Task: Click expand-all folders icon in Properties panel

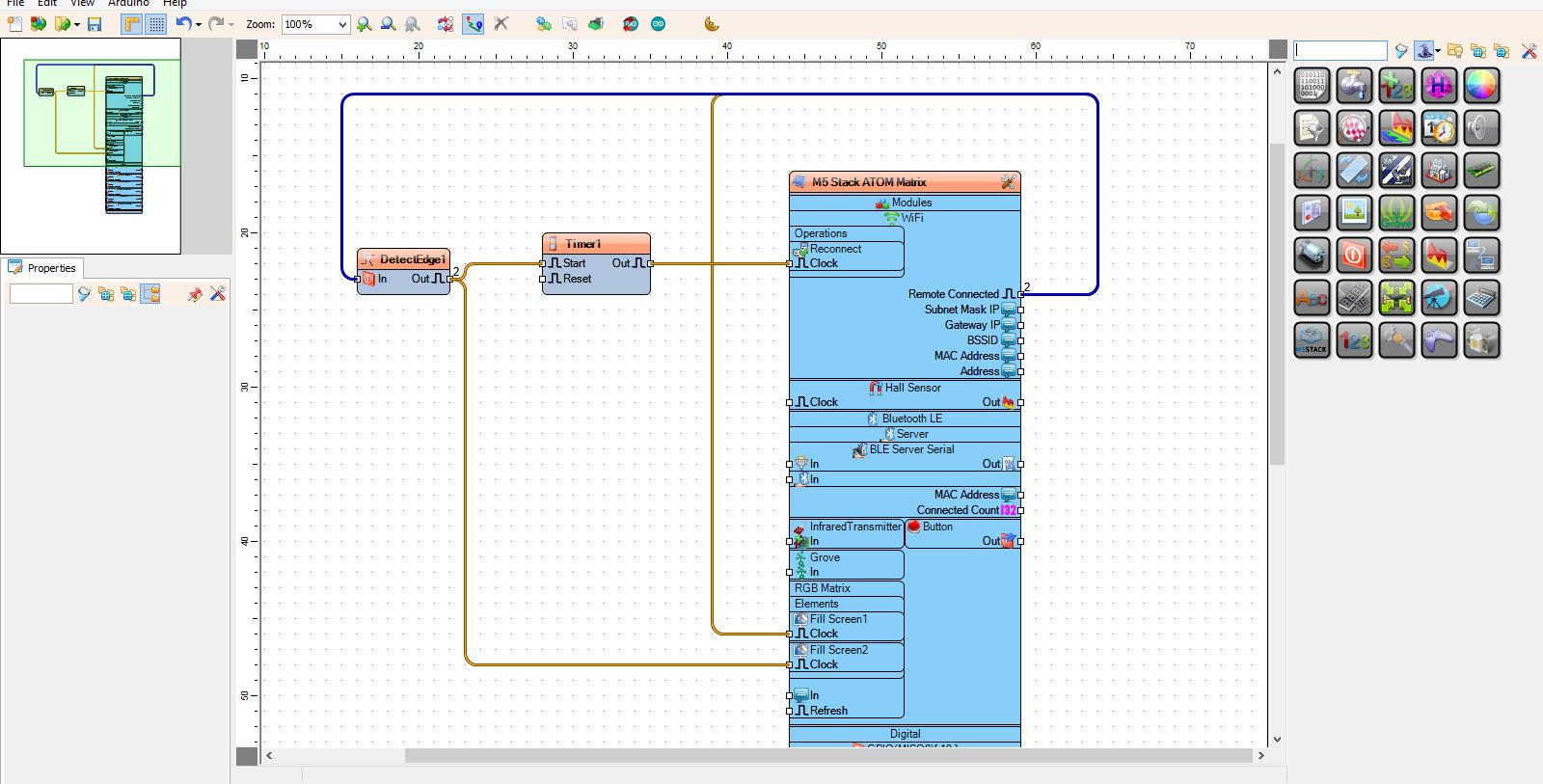Action: point(106,294)
